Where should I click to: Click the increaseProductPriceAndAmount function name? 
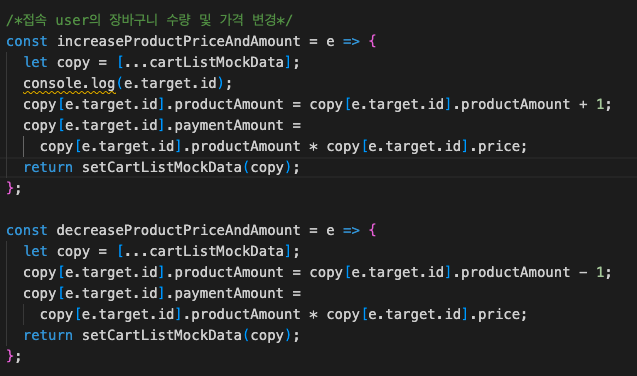point(178,41)
